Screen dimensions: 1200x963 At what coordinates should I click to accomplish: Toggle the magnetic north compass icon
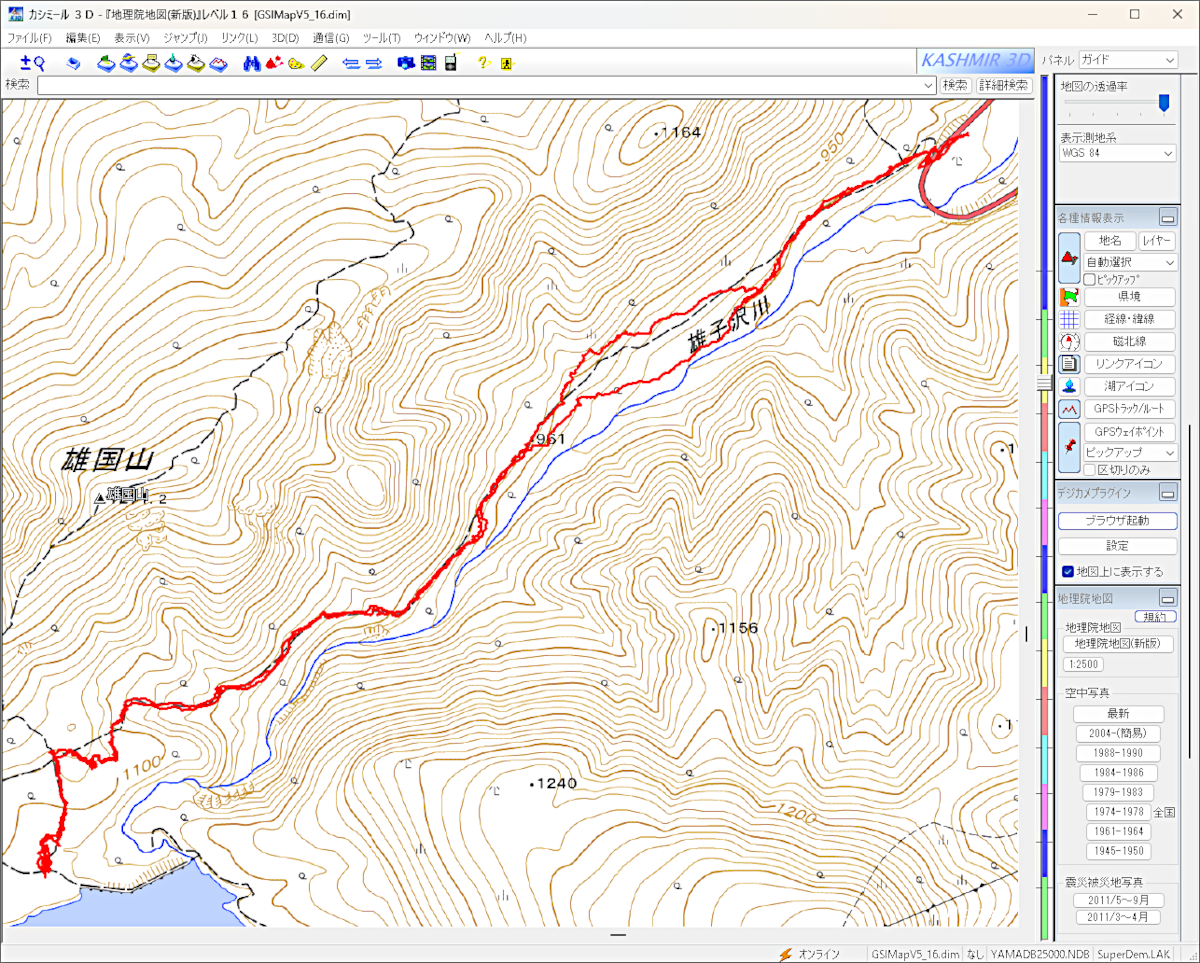[x=1069, y=342]
